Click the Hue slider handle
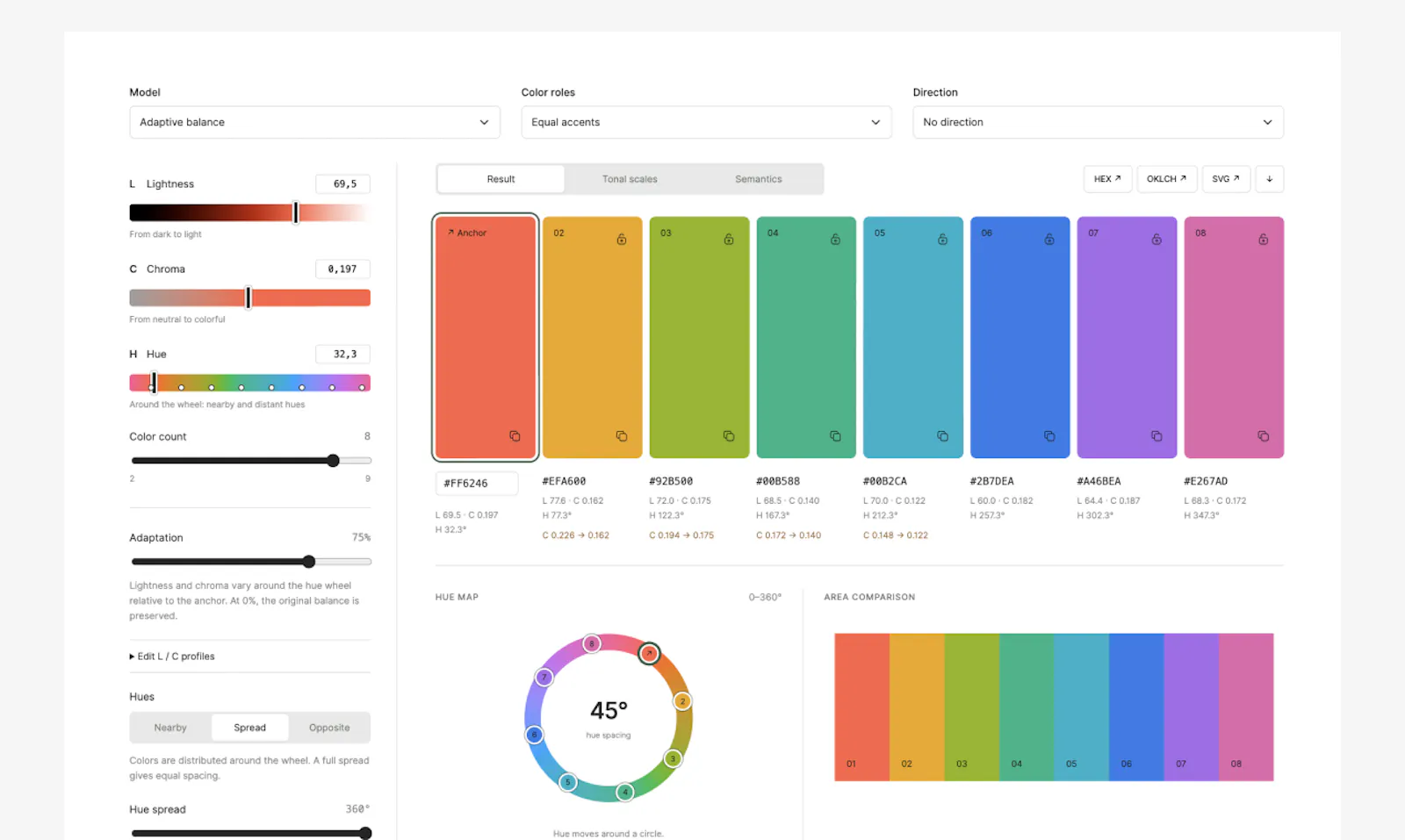The height and width of the screenshot is (840, 1405). point(153,383)
